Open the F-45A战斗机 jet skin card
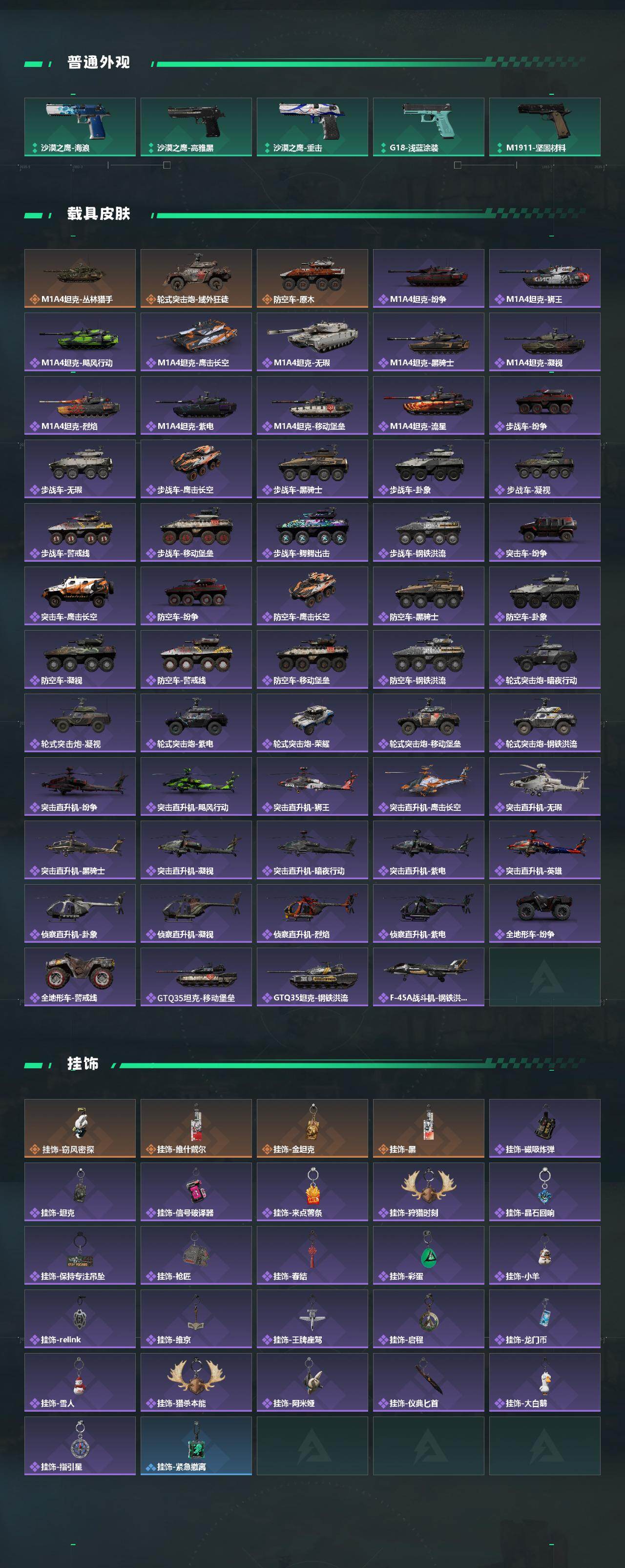The image size is (625, 1568). [428, 977]
